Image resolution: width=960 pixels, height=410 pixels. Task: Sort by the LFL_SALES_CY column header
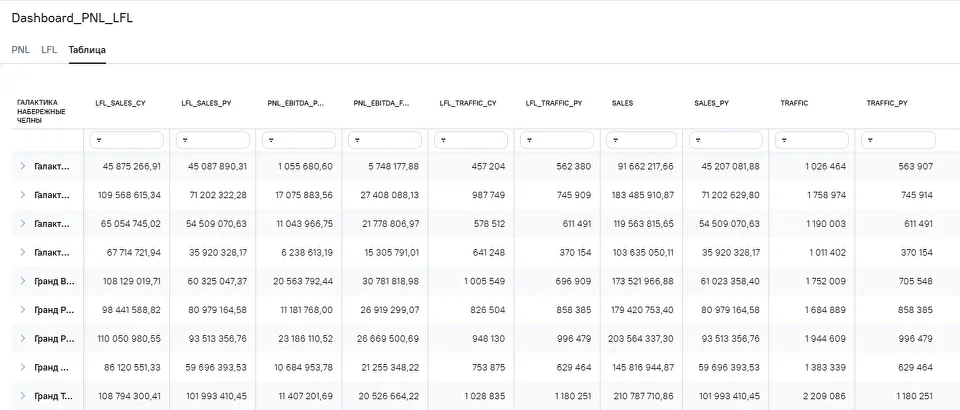pos(120,103)
